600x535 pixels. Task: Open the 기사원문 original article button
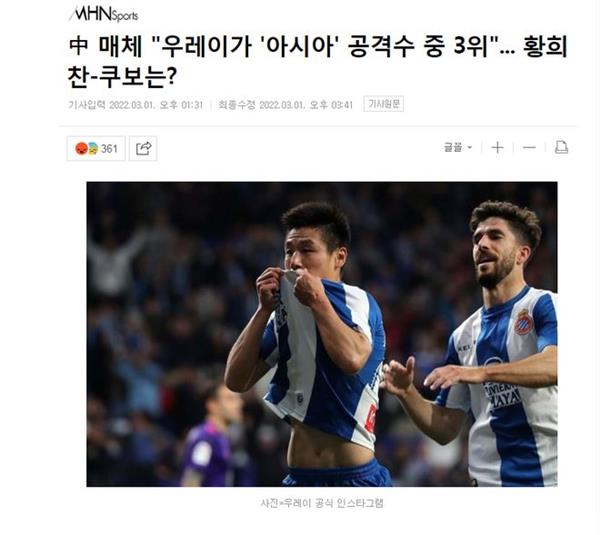(383, 104)
